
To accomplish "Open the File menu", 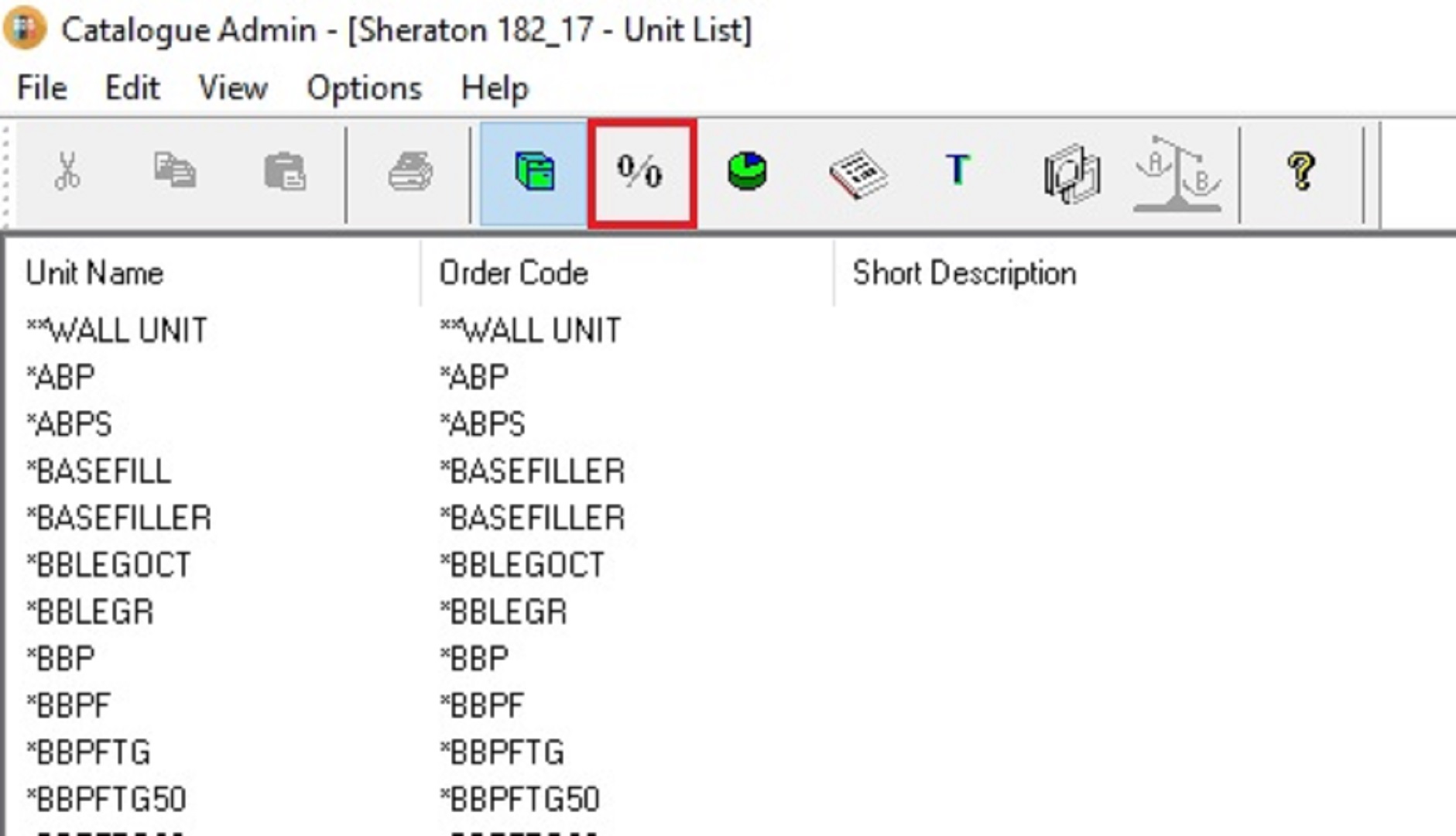I will point(42,87).
